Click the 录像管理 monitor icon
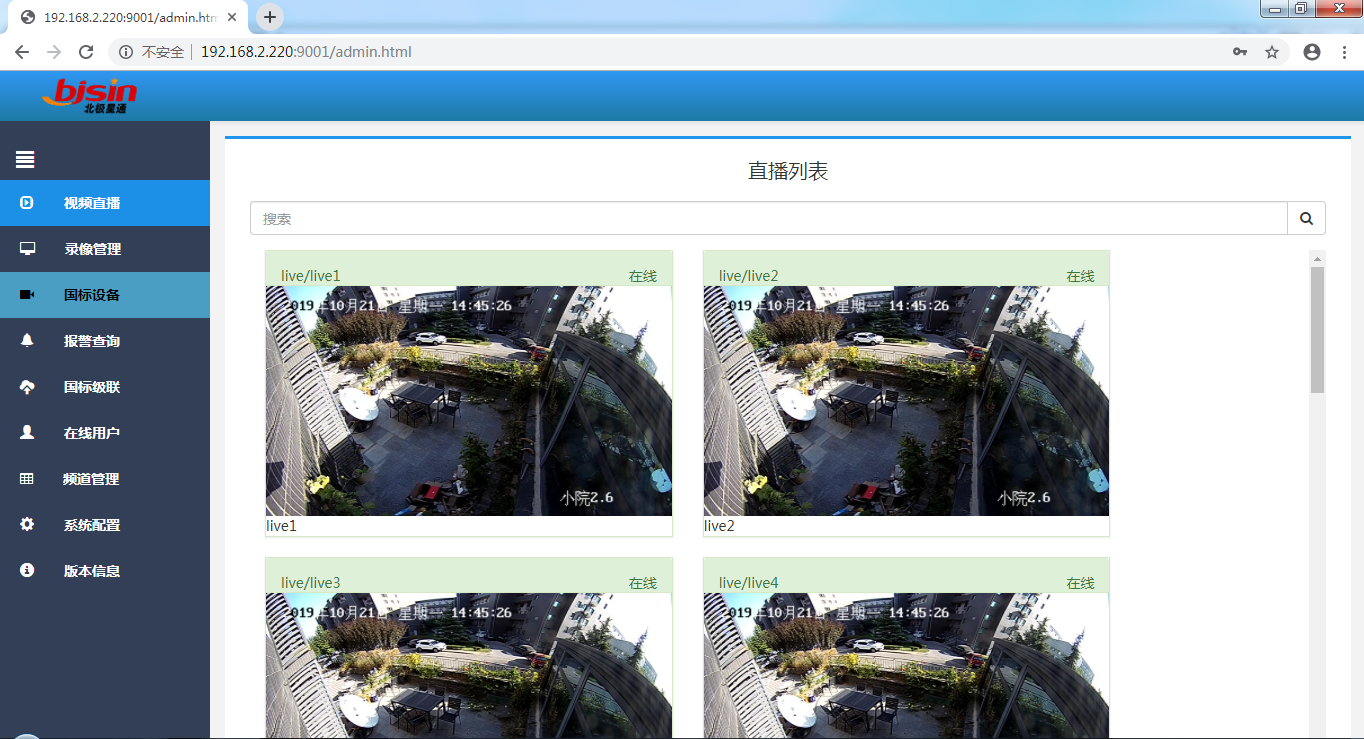Viewport: 1364px width, 739px height. (27, 249)
